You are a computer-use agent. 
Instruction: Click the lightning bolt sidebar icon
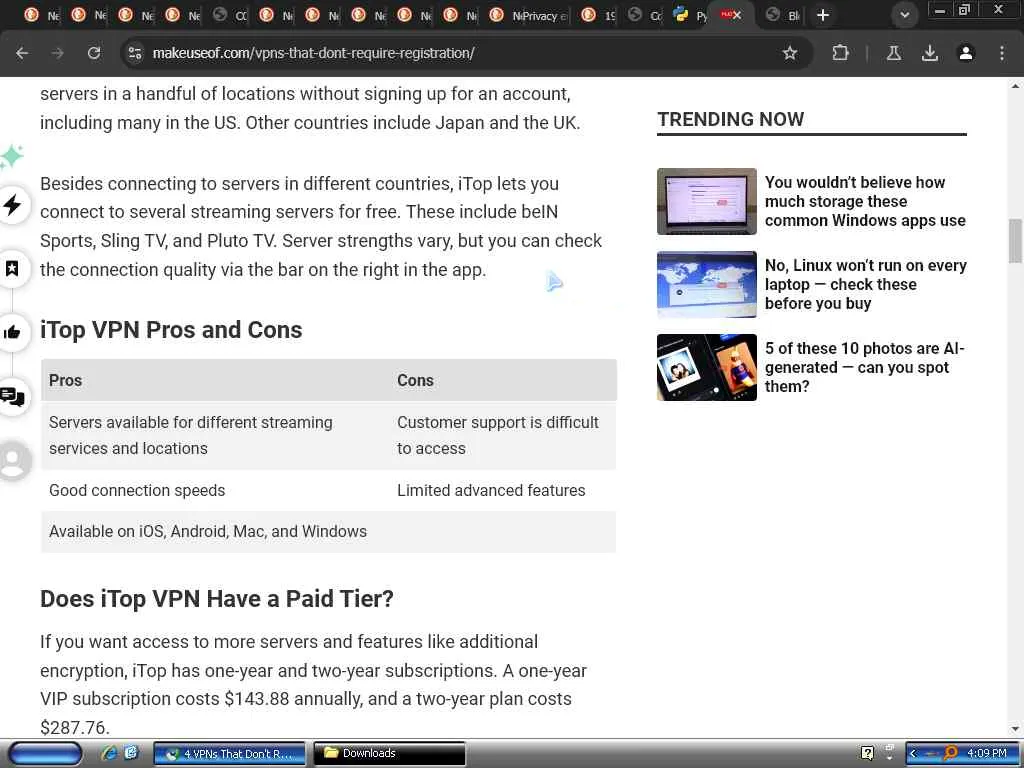coord(12,205)
